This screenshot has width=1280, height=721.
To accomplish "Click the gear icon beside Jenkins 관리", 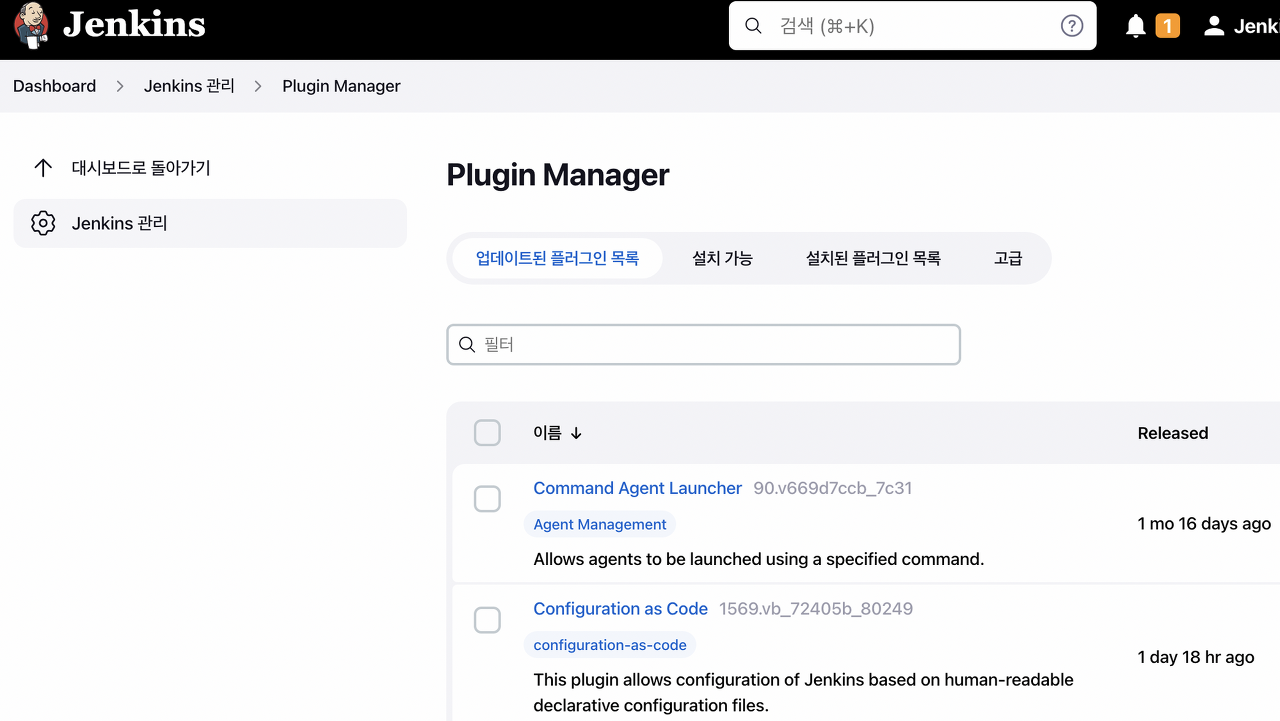I will [x=43, y=223].
